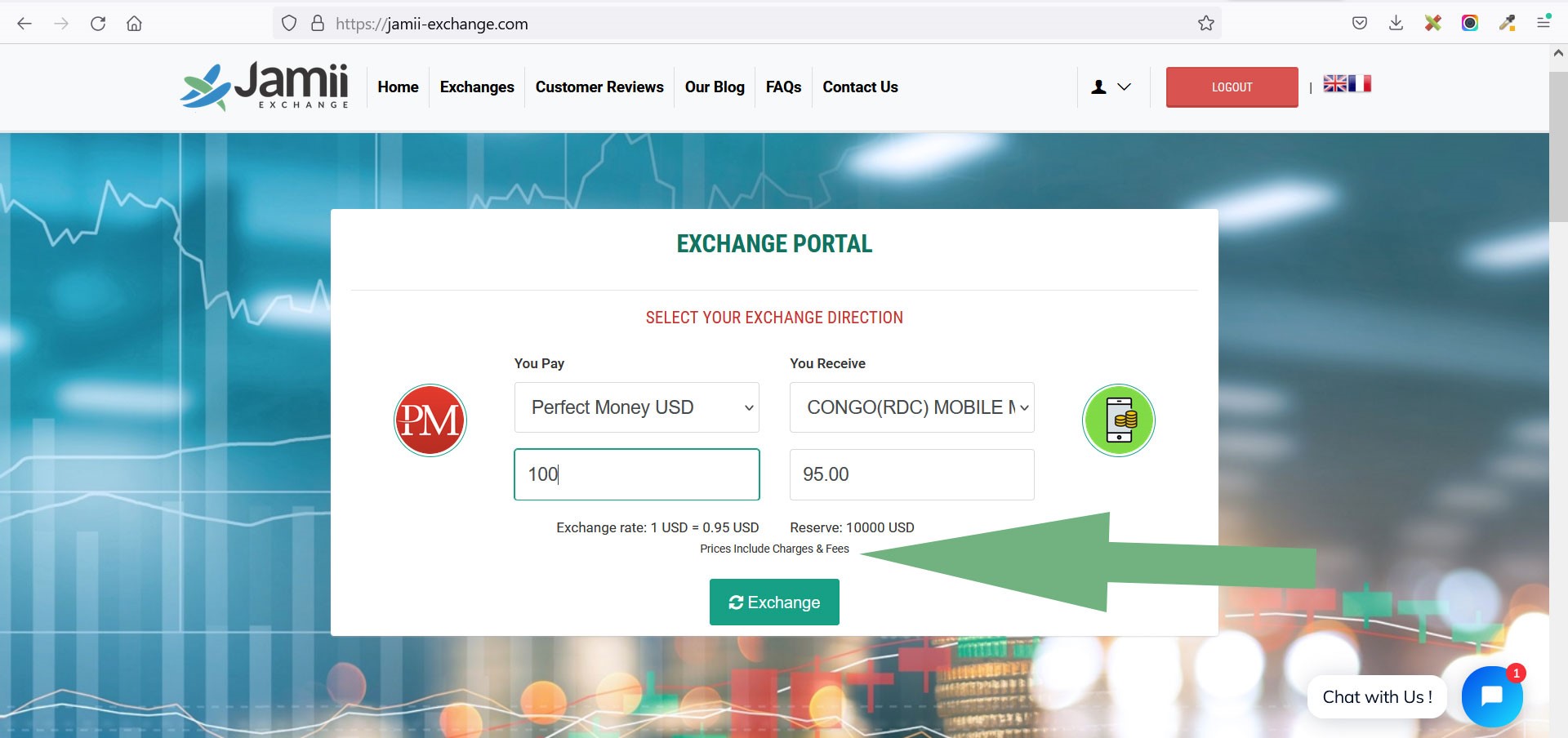The height and width of the screenshot is (738, 1568).
Task: Click the browser forward arrow
Action: tap(61, 24)
